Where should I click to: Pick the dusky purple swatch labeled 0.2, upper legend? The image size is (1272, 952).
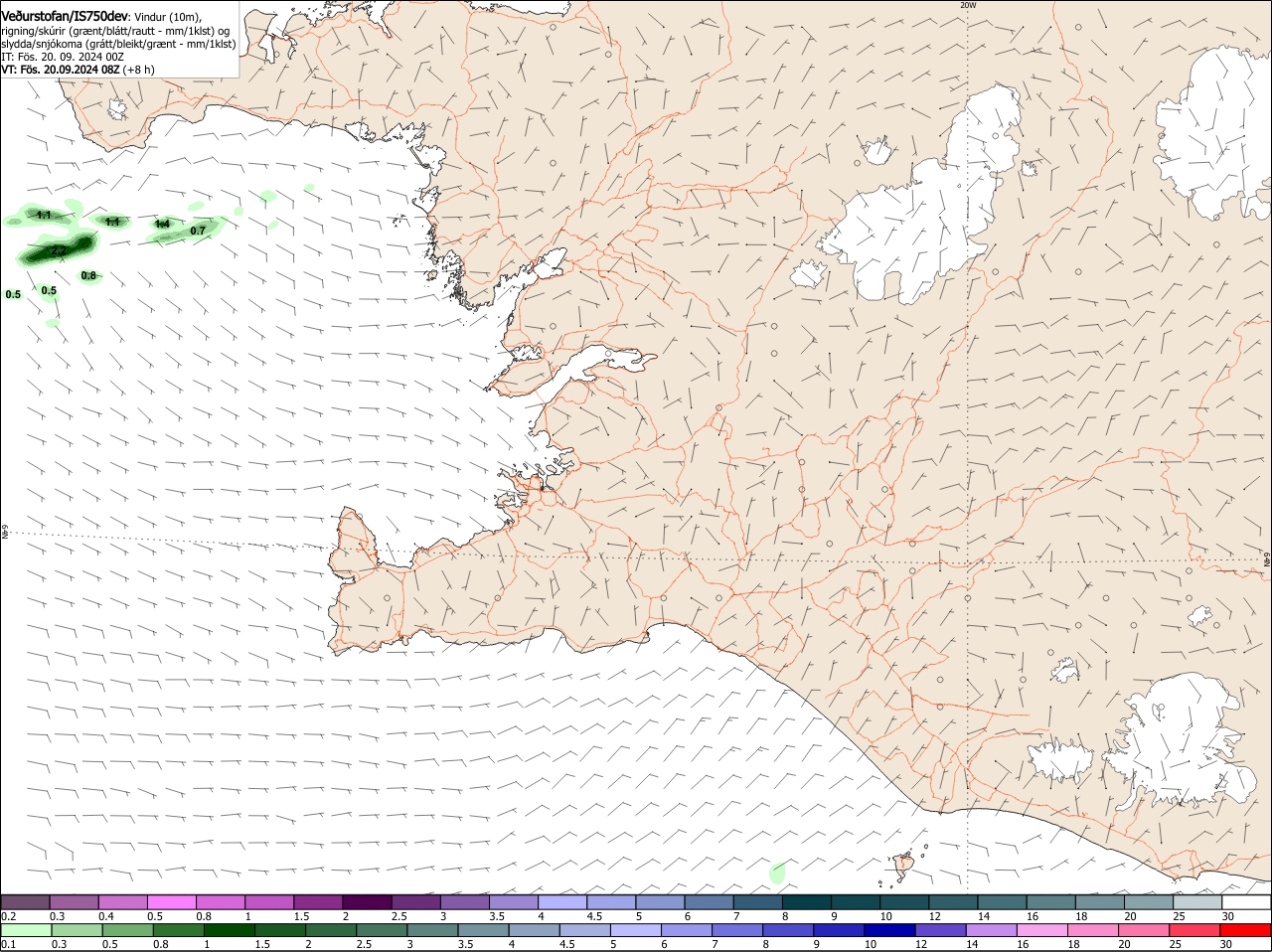pyautogui.click(x=25, y=901)
